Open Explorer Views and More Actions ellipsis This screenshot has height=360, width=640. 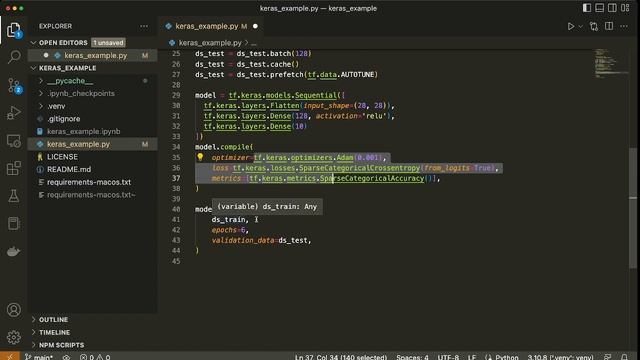click(x=144, y=26)
